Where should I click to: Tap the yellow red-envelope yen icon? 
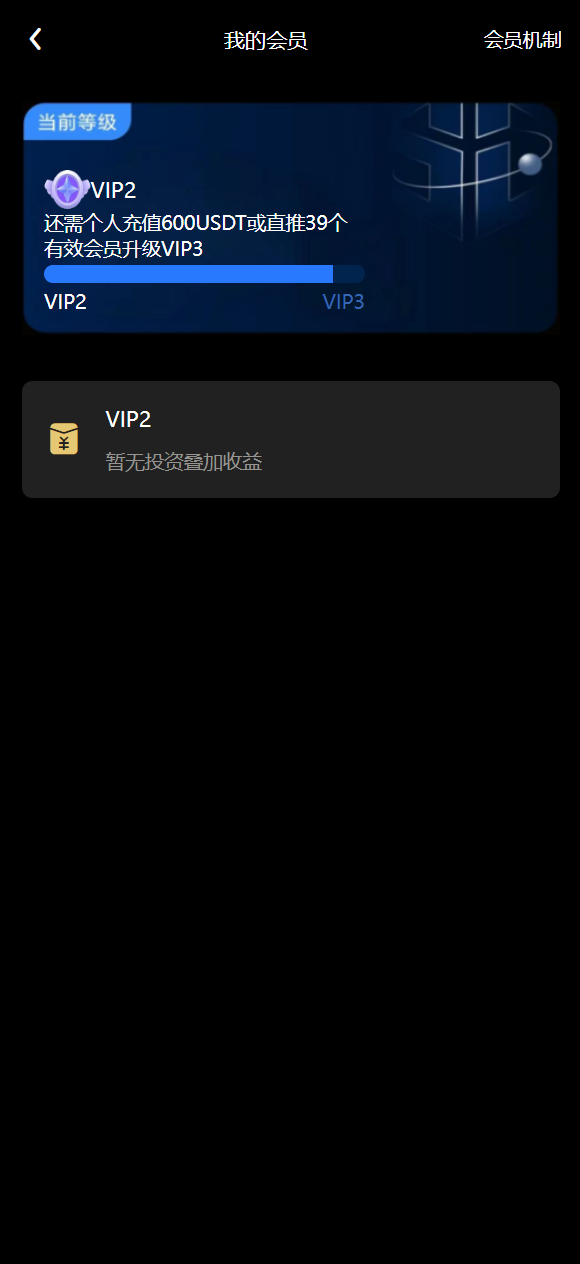(64, 439)
